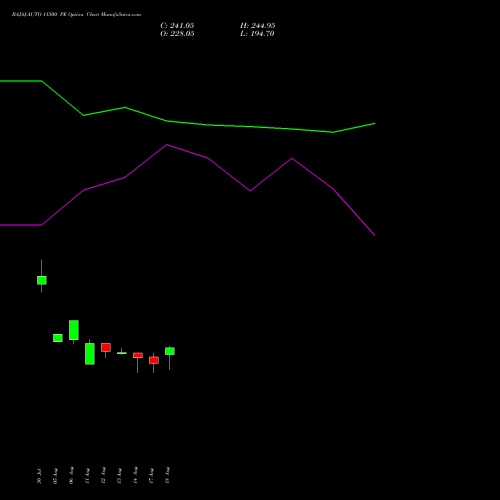
Task: Select the 06 Aug date label
Action: click(x=71, y=476)
